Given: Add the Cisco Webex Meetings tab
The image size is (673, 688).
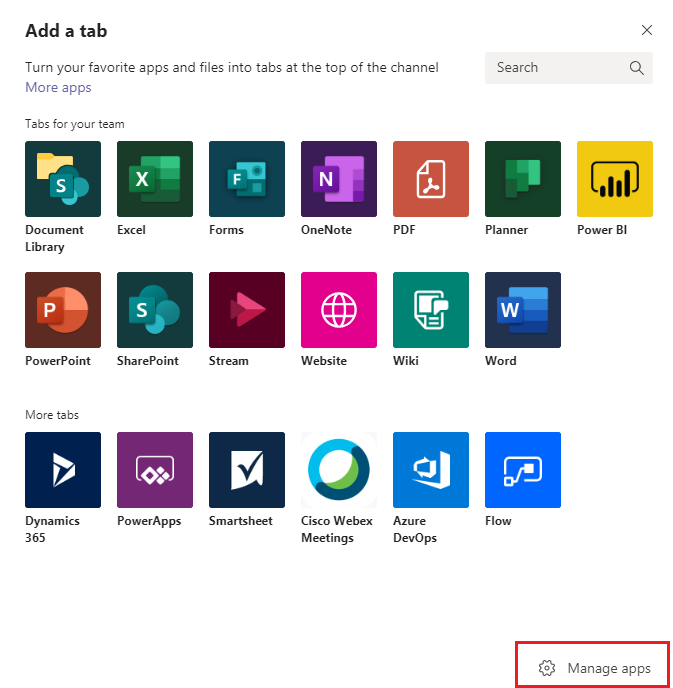Looking at the screenshot, I should click(339, 470).
